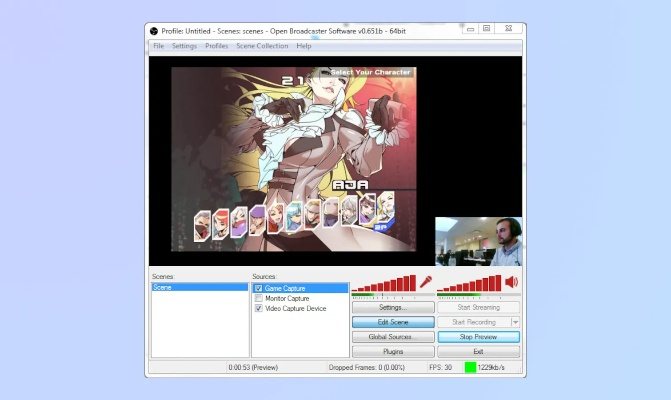Click the green bitrate status indicator

[x=470, y=368]
